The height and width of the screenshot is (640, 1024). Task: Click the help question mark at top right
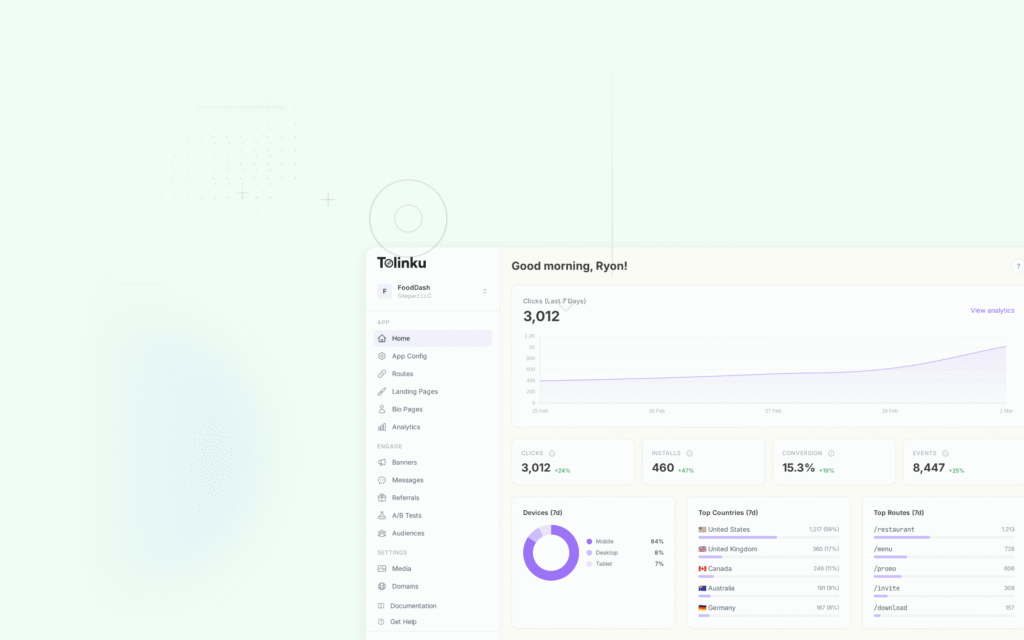(x=1017, y=266)
